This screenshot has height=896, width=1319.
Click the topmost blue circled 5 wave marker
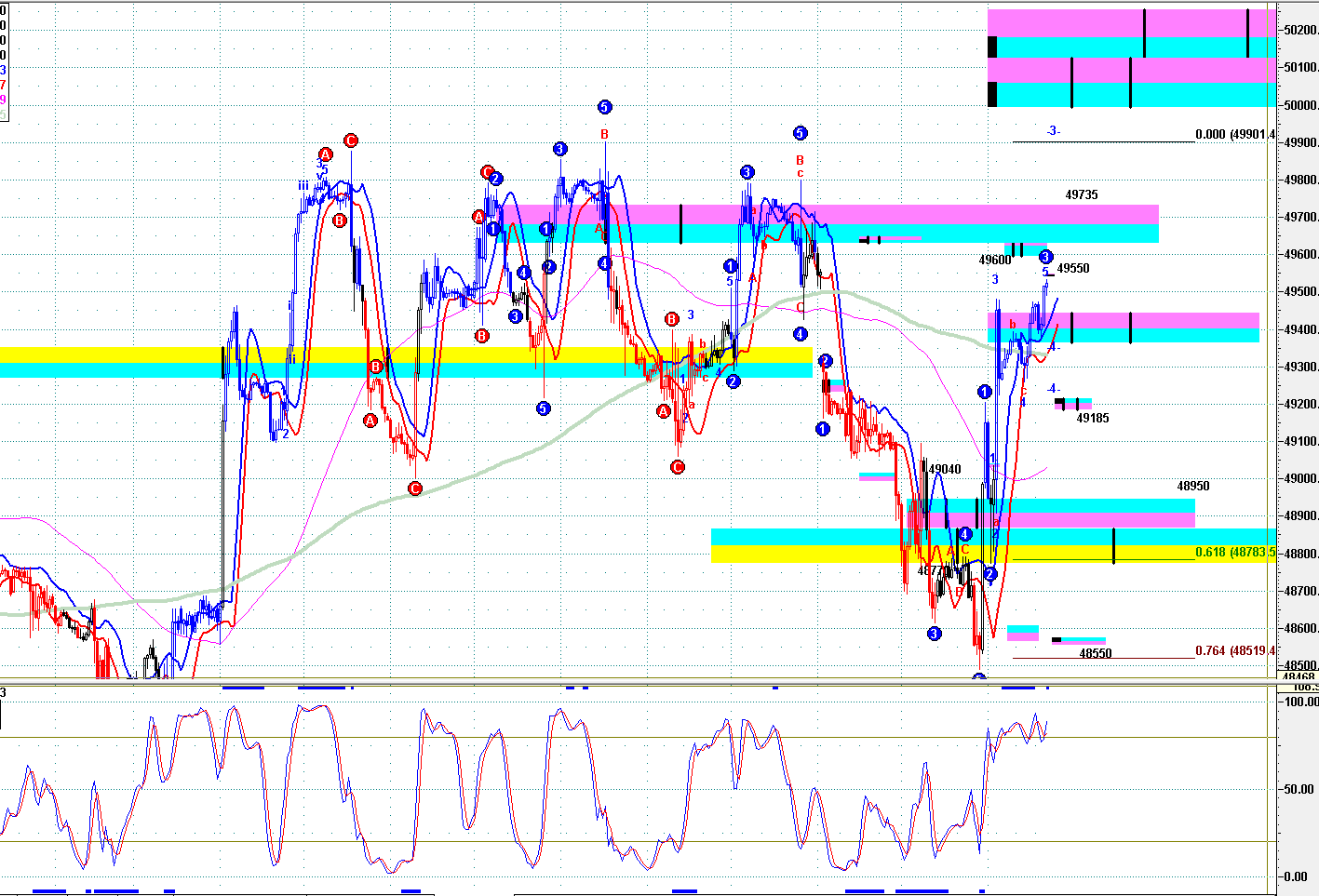604,107
